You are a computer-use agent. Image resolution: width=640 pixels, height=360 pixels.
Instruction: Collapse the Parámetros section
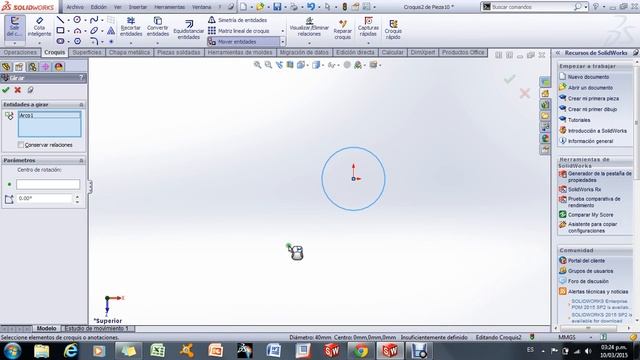coord(81,161)
